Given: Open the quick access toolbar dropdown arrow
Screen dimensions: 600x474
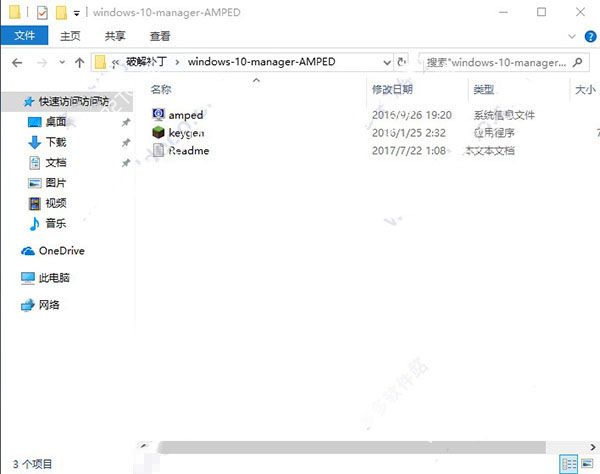Looking at the screenshot, I should pyautogui.click(x=77, y=14).
